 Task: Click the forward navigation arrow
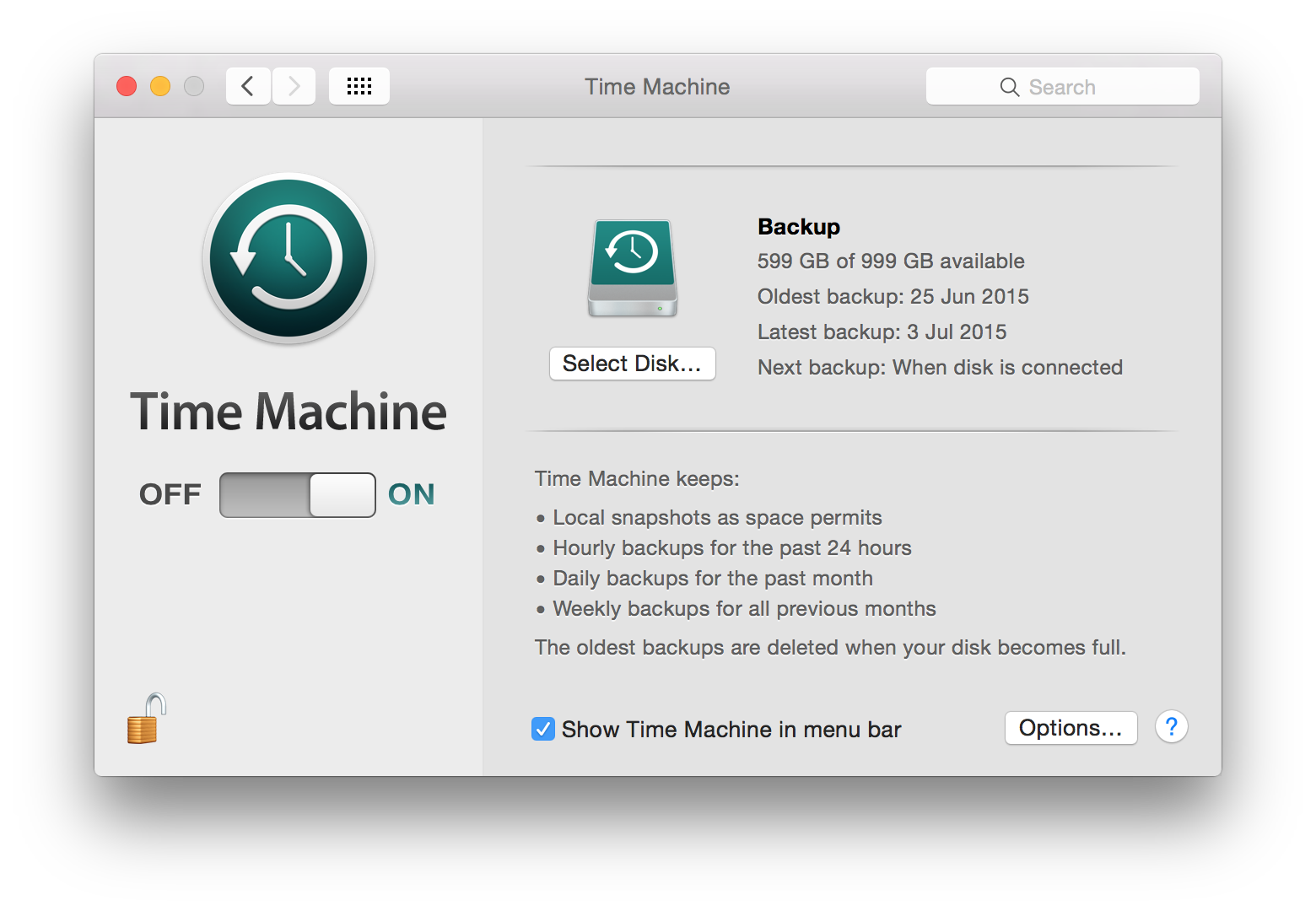point(294,86)
